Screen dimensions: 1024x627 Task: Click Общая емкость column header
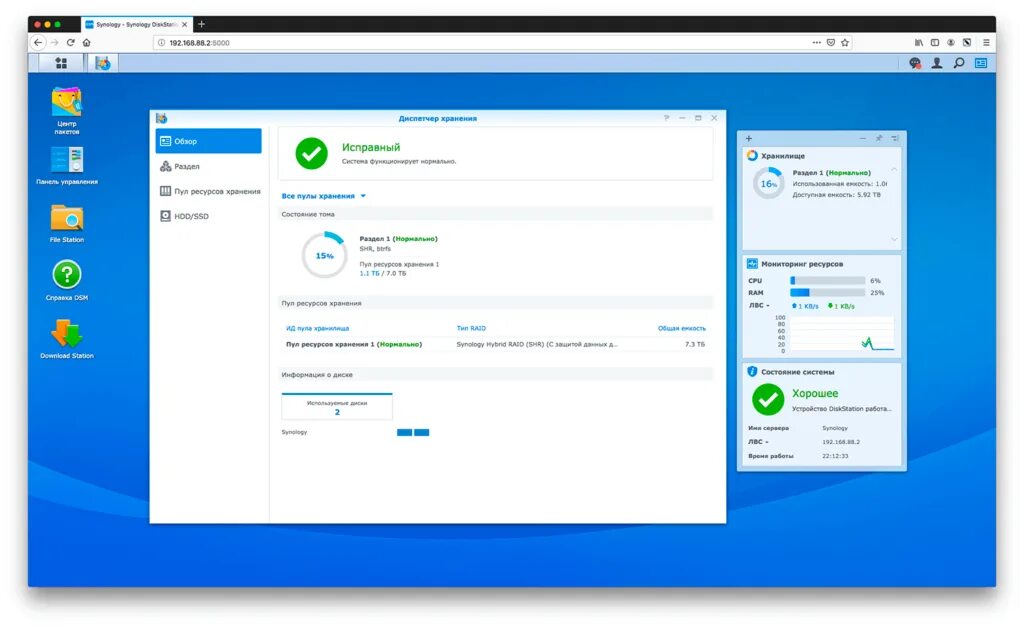[681, 328]
